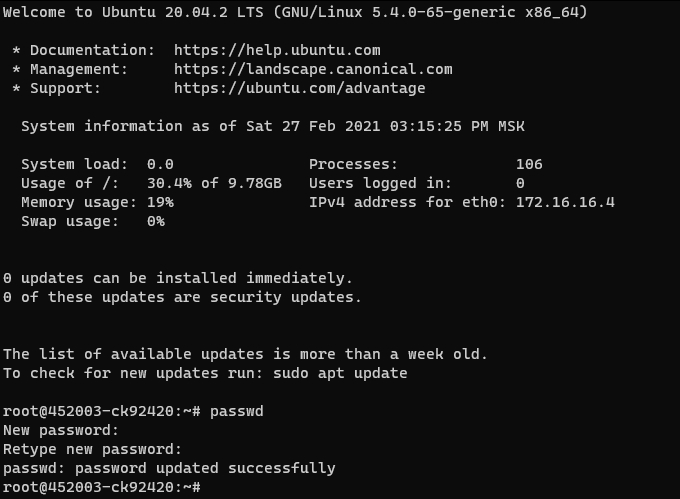Click the Swap usage 0% value
680x499 pixels.
pos(155,221)
